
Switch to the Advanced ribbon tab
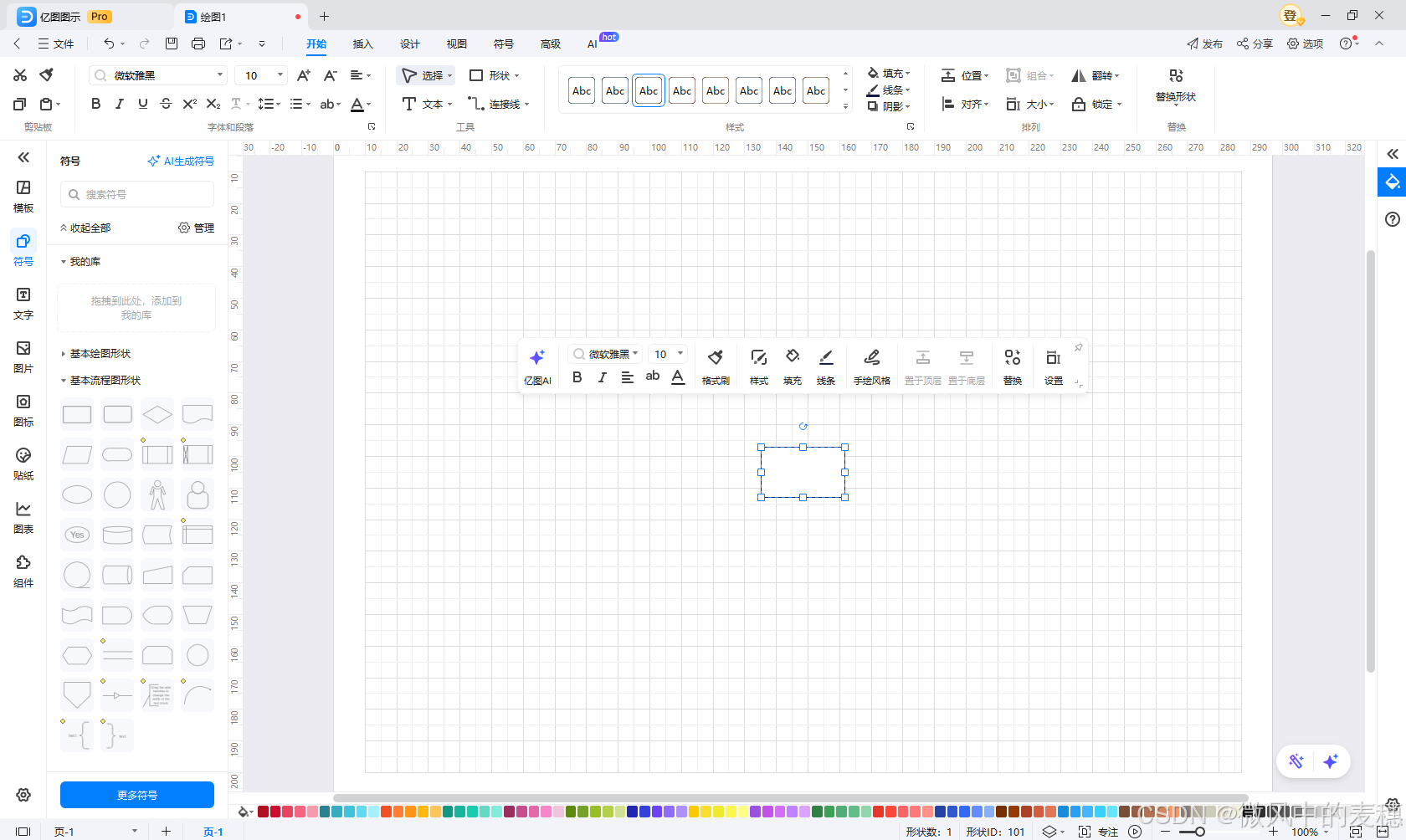(550, 44)
